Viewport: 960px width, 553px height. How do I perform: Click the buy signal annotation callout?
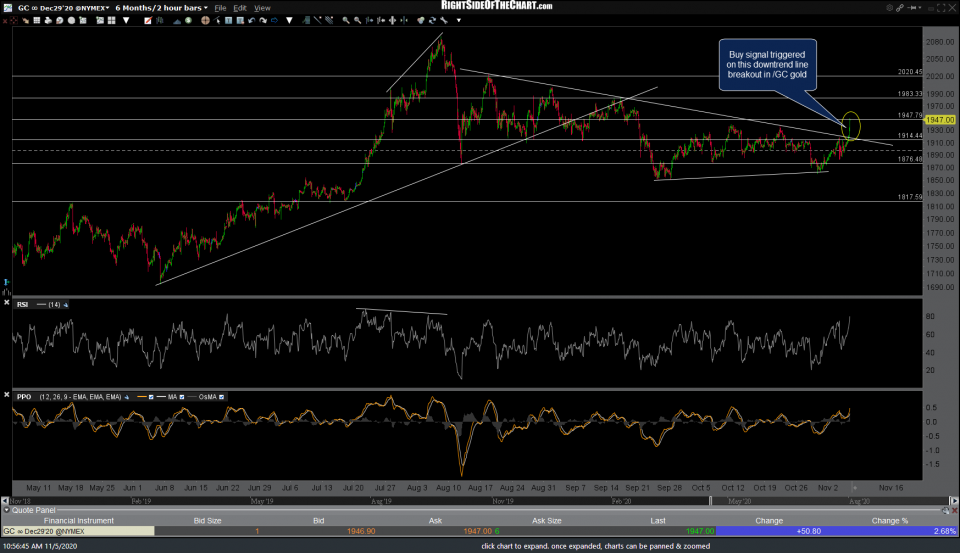point(768,63)
